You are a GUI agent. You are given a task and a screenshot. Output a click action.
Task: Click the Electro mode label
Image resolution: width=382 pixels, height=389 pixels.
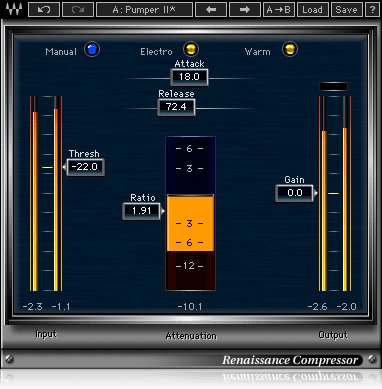tap(156, 52)
